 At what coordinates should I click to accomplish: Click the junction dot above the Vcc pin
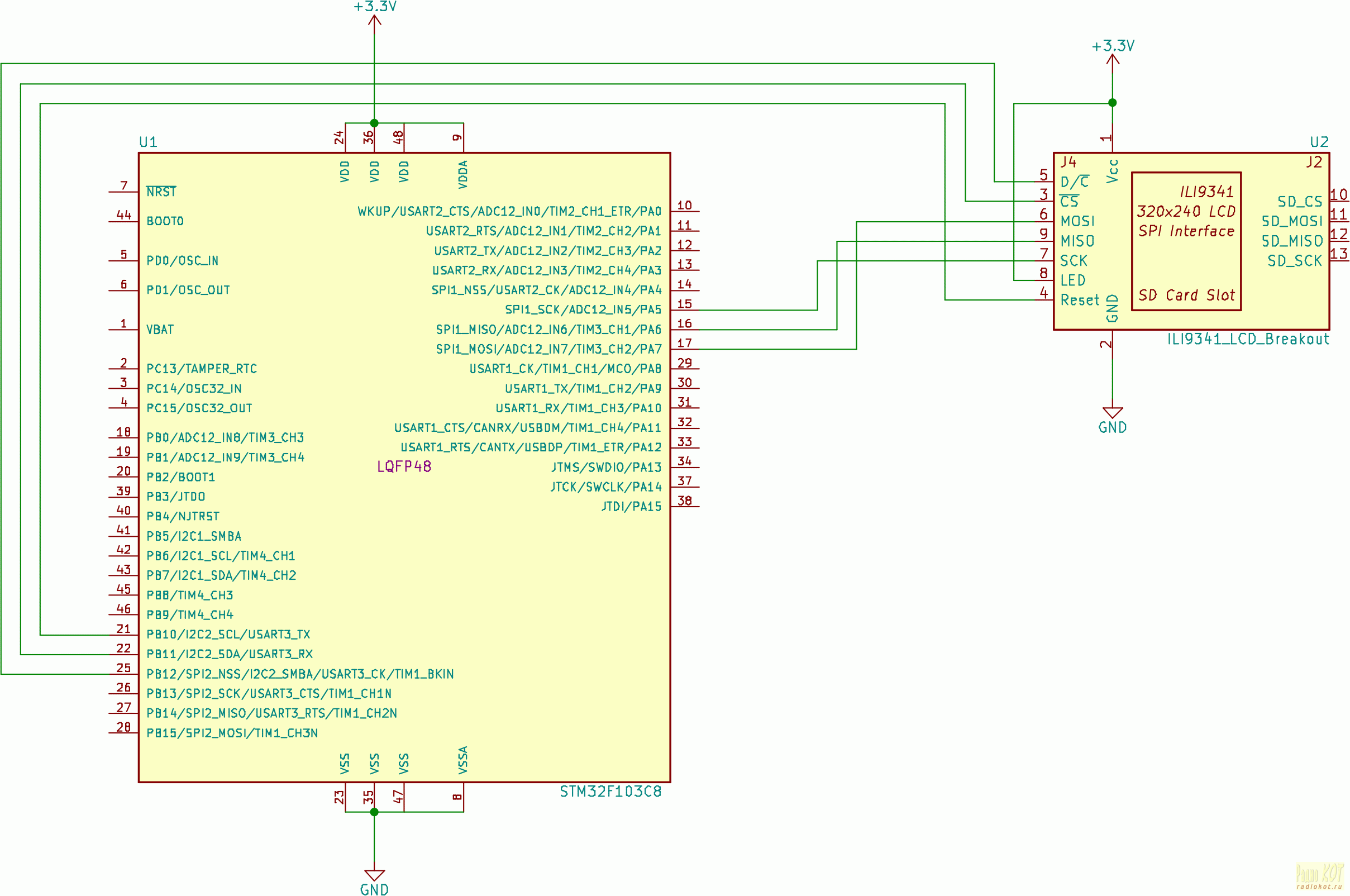[x=1112, y=103]
